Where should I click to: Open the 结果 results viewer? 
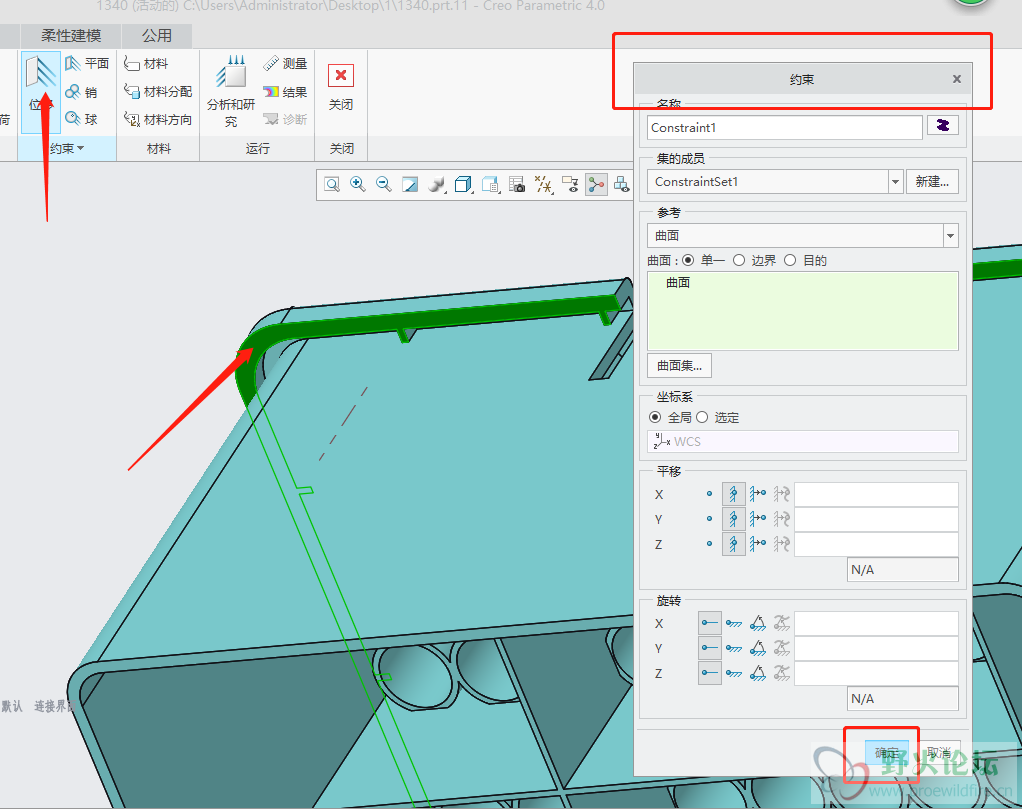285,92
